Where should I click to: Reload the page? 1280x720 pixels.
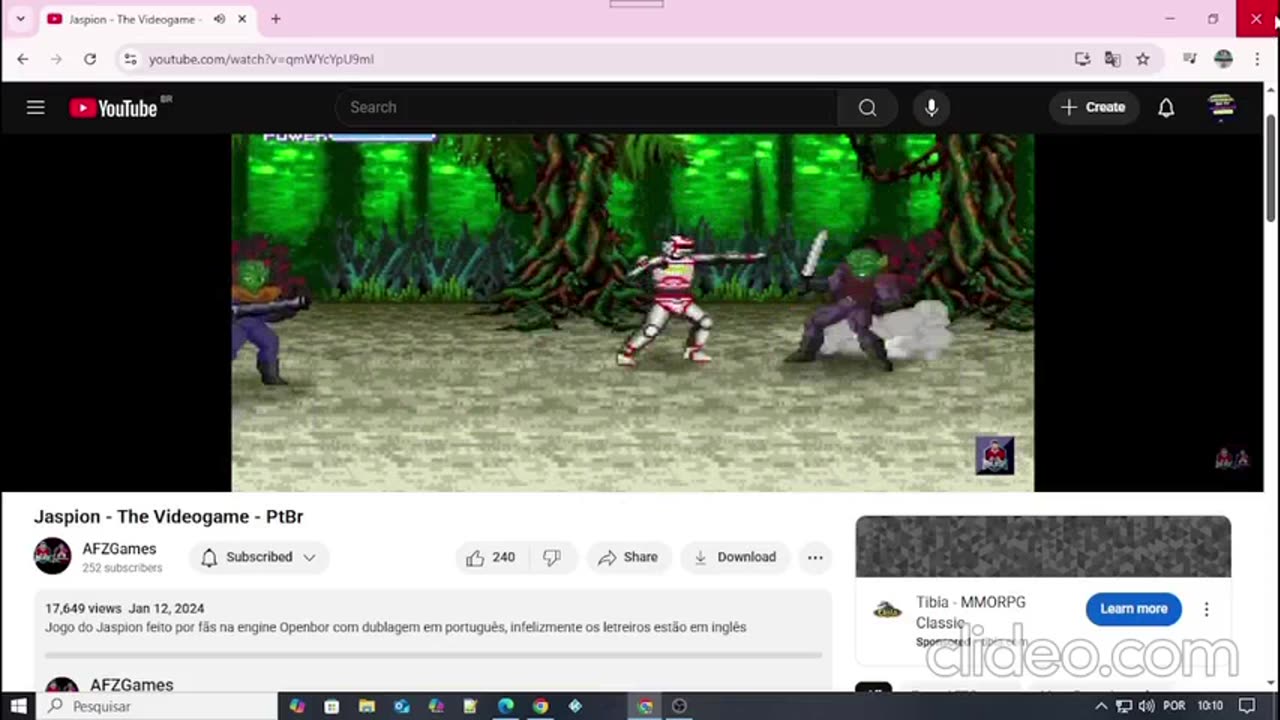point(90,59)
